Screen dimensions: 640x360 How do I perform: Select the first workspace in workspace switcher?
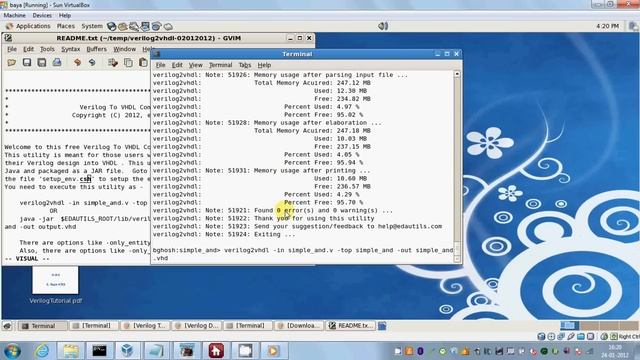pos(569,325)
